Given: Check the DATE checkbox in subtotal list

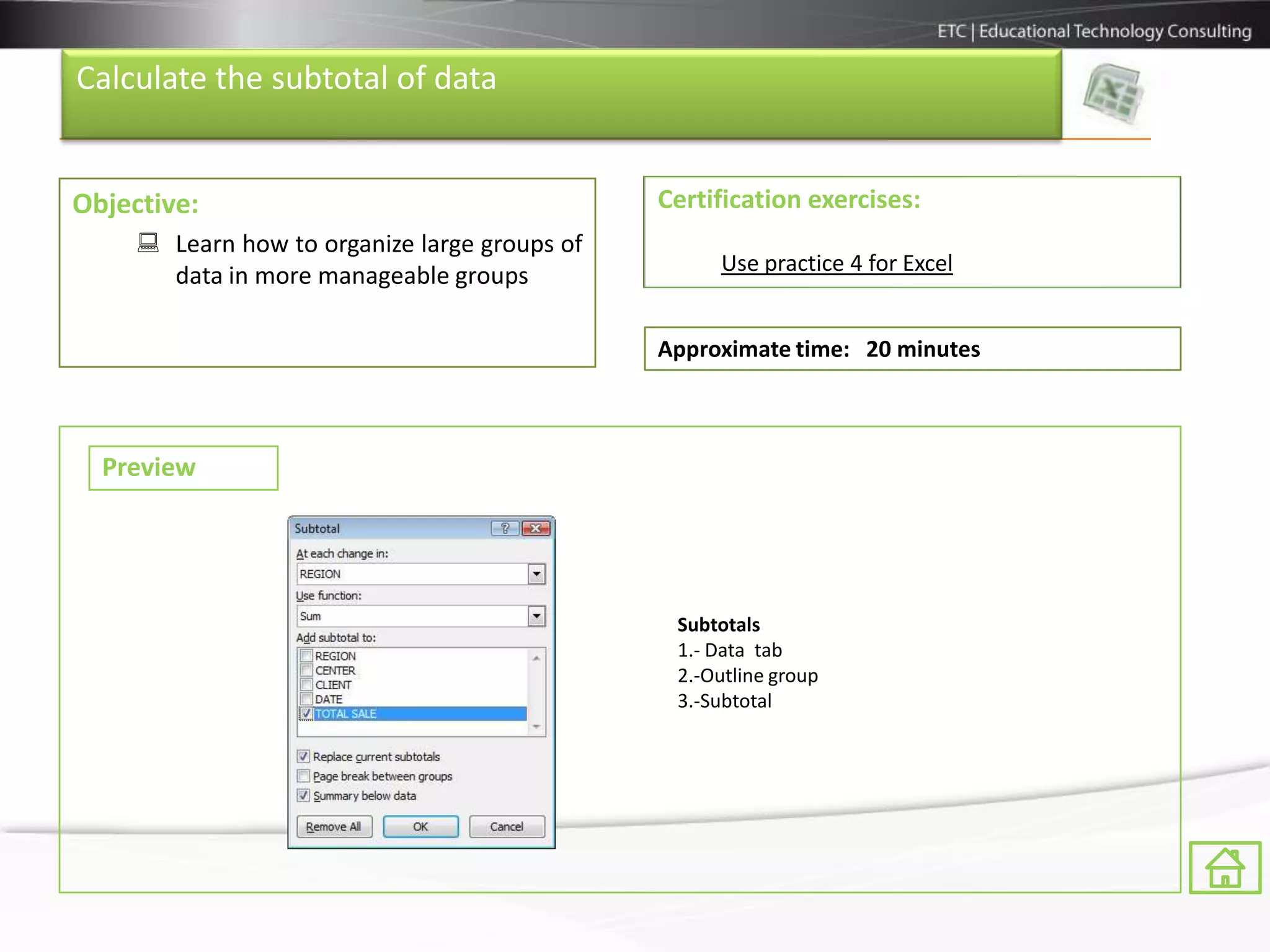Looking at the screenshot, I should 306,699.
